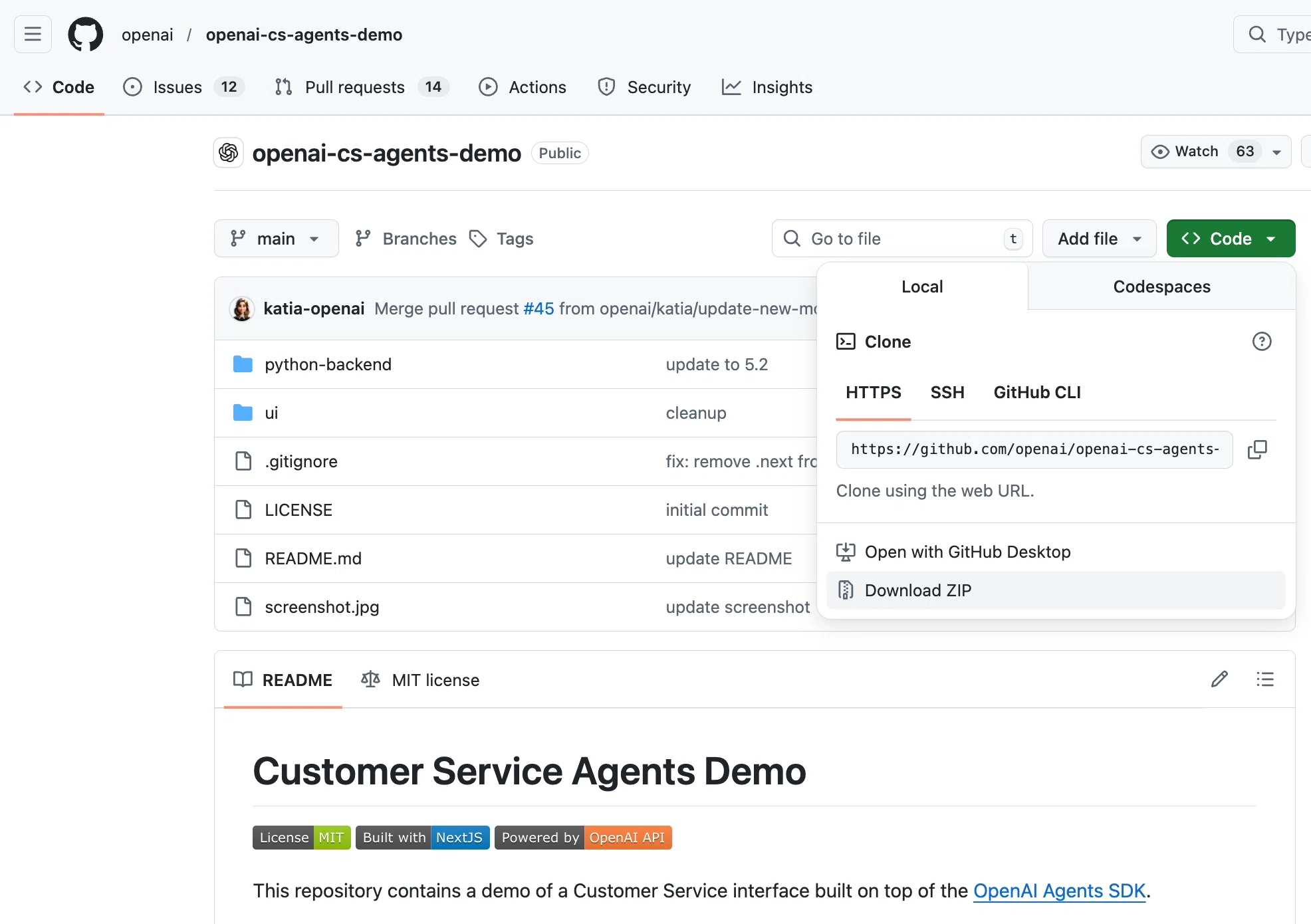Open clone help question mark icon
The image size is (1311, 924).
(x=1262, y=342)
